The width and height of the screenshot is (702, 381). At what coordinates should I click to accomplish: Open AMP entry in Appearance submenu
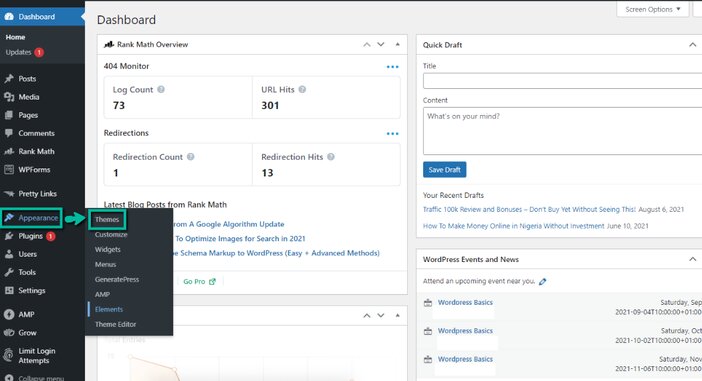[x=102, y=295]
